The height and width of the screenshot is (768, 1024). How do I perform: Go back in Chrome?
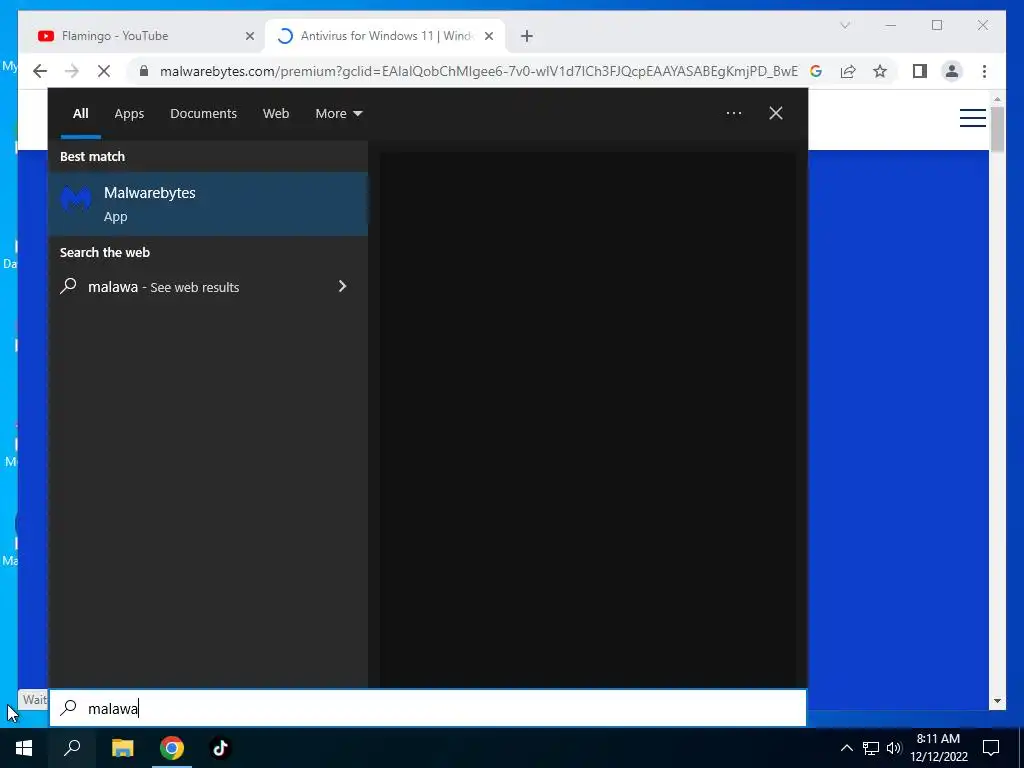40,71
